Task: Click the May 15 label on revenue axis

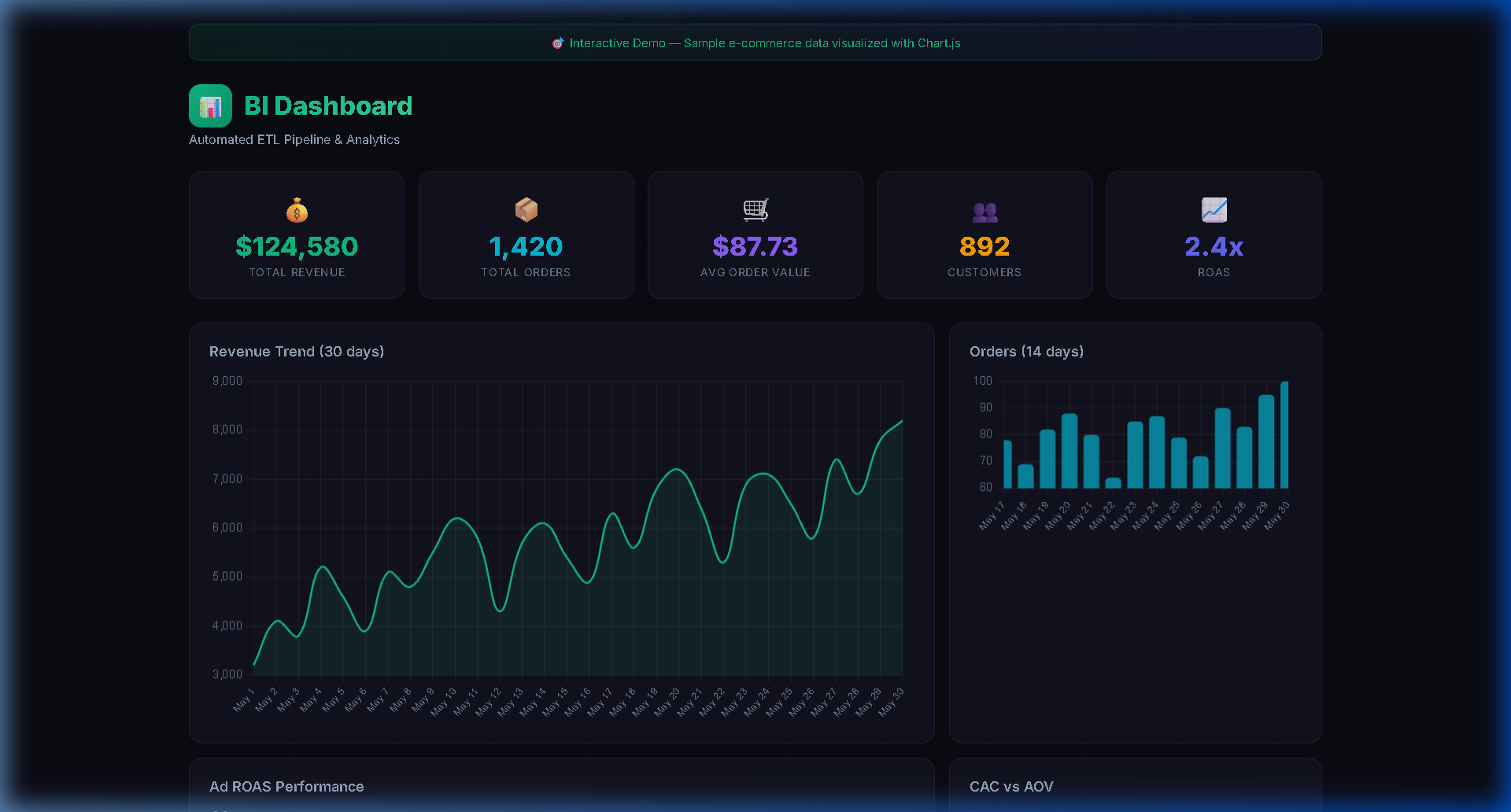Action: click(x=556, y=702)
